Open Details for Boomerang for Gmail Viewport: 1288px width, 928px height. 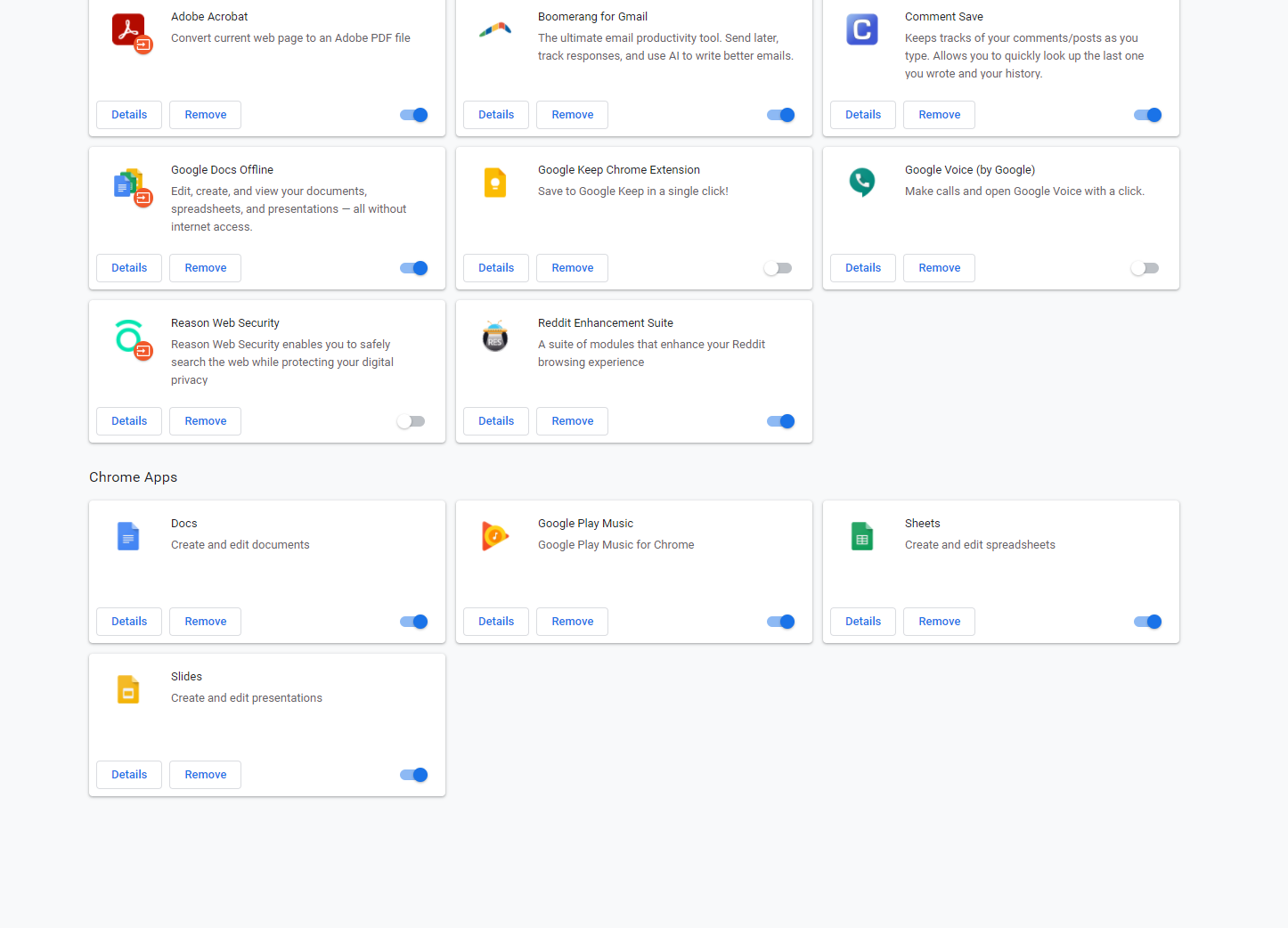point(496,115)
